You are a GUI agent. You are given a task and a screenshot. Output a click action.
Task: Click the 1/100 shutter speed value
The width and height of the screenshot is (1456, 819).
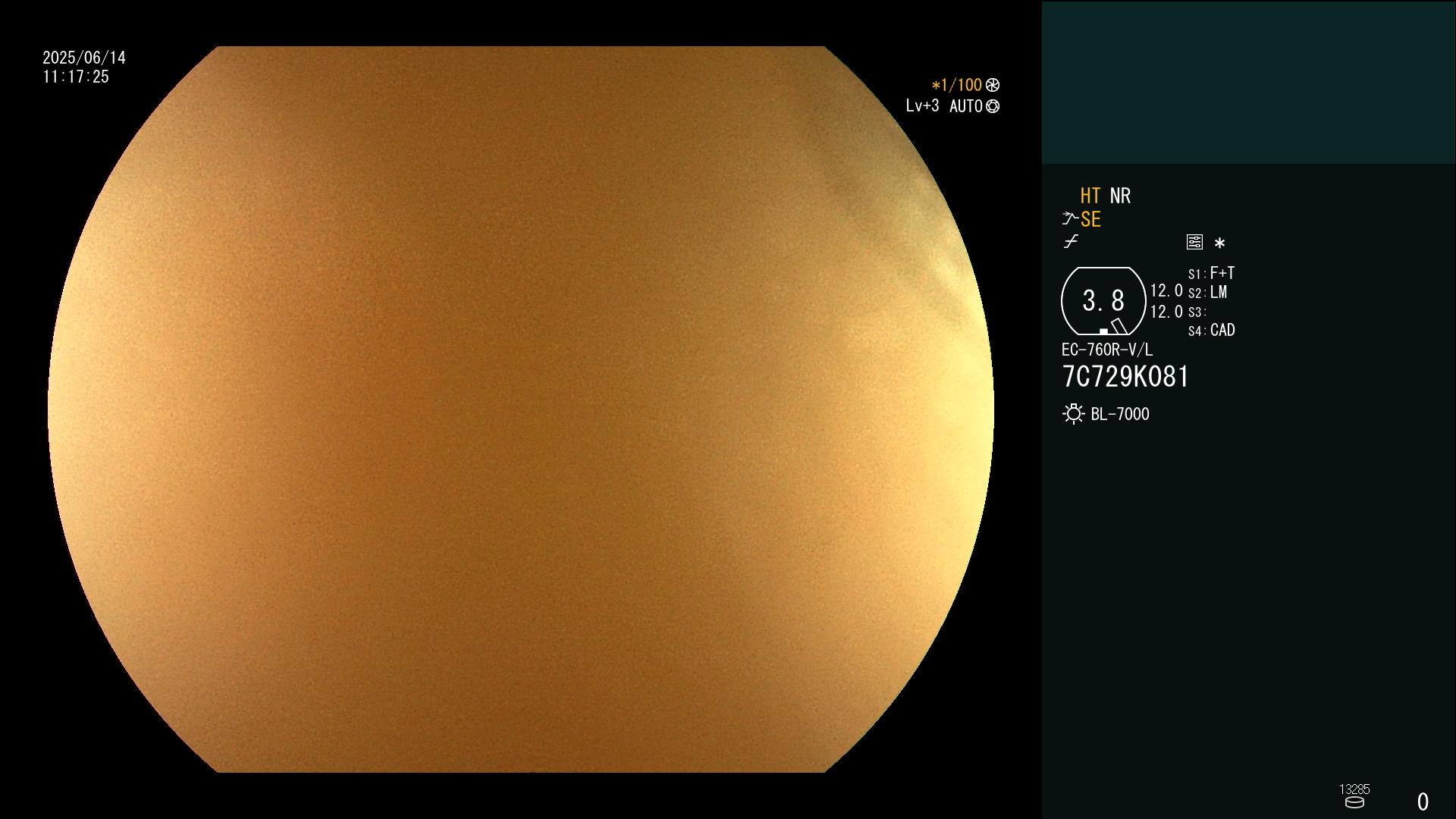point(956,85)
